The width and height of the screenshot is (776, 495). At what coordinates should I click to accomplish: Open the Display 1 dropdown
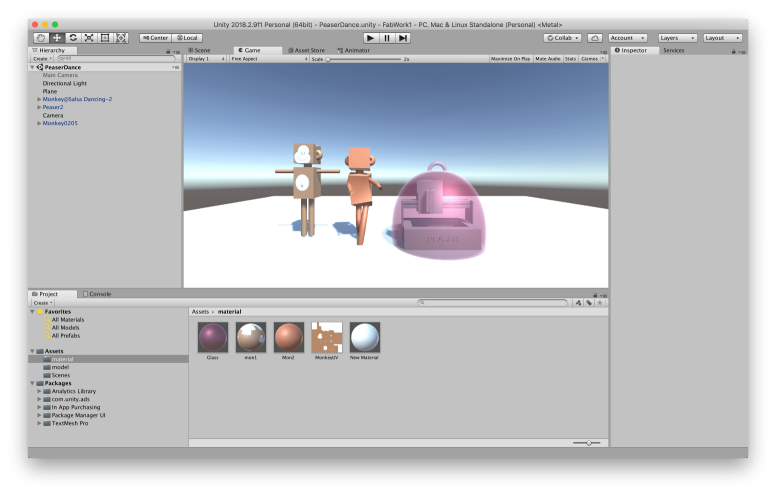[x=206, y=58]
